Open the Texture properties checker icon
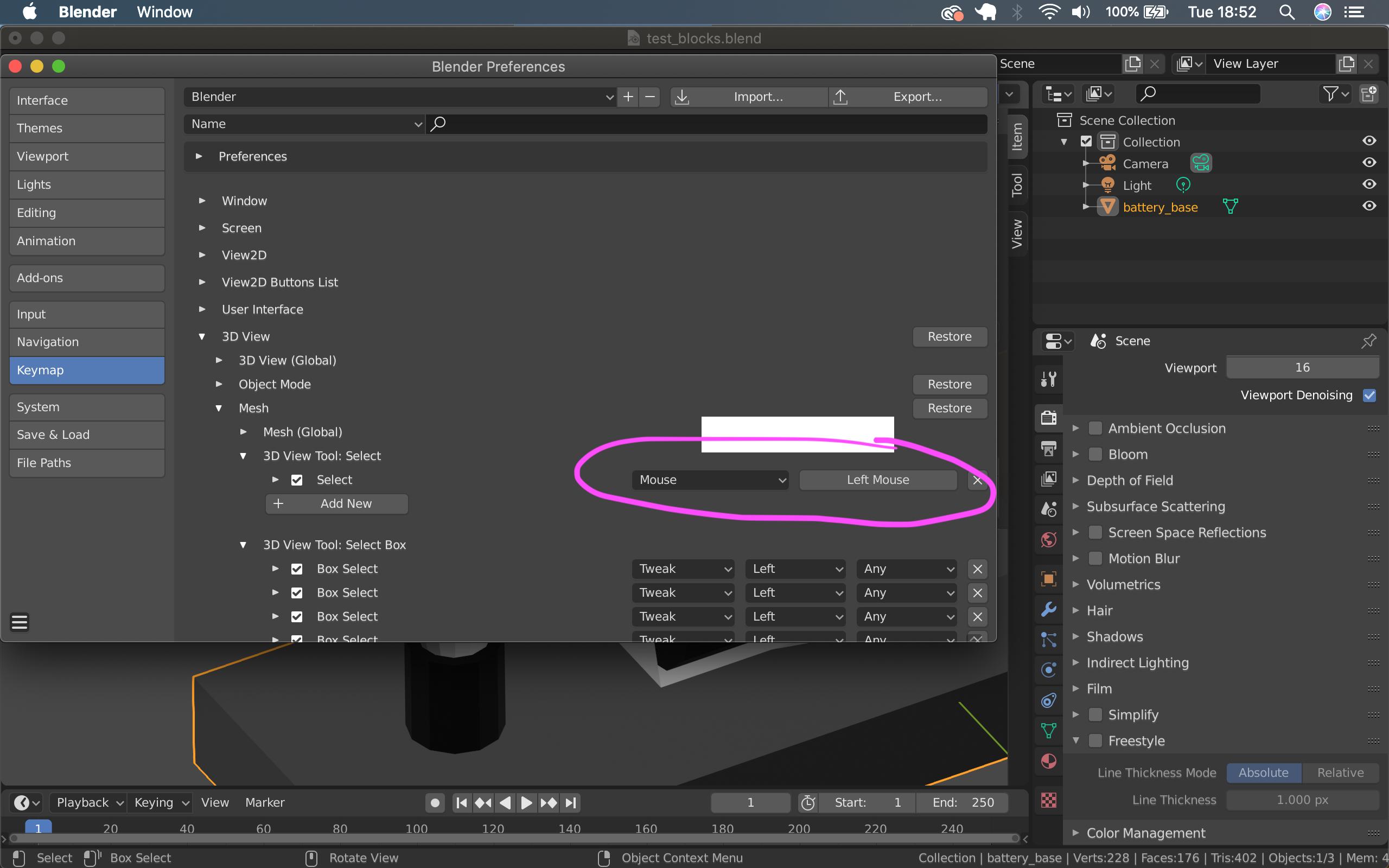1389x868 pixels. [x=1049, y=800]
